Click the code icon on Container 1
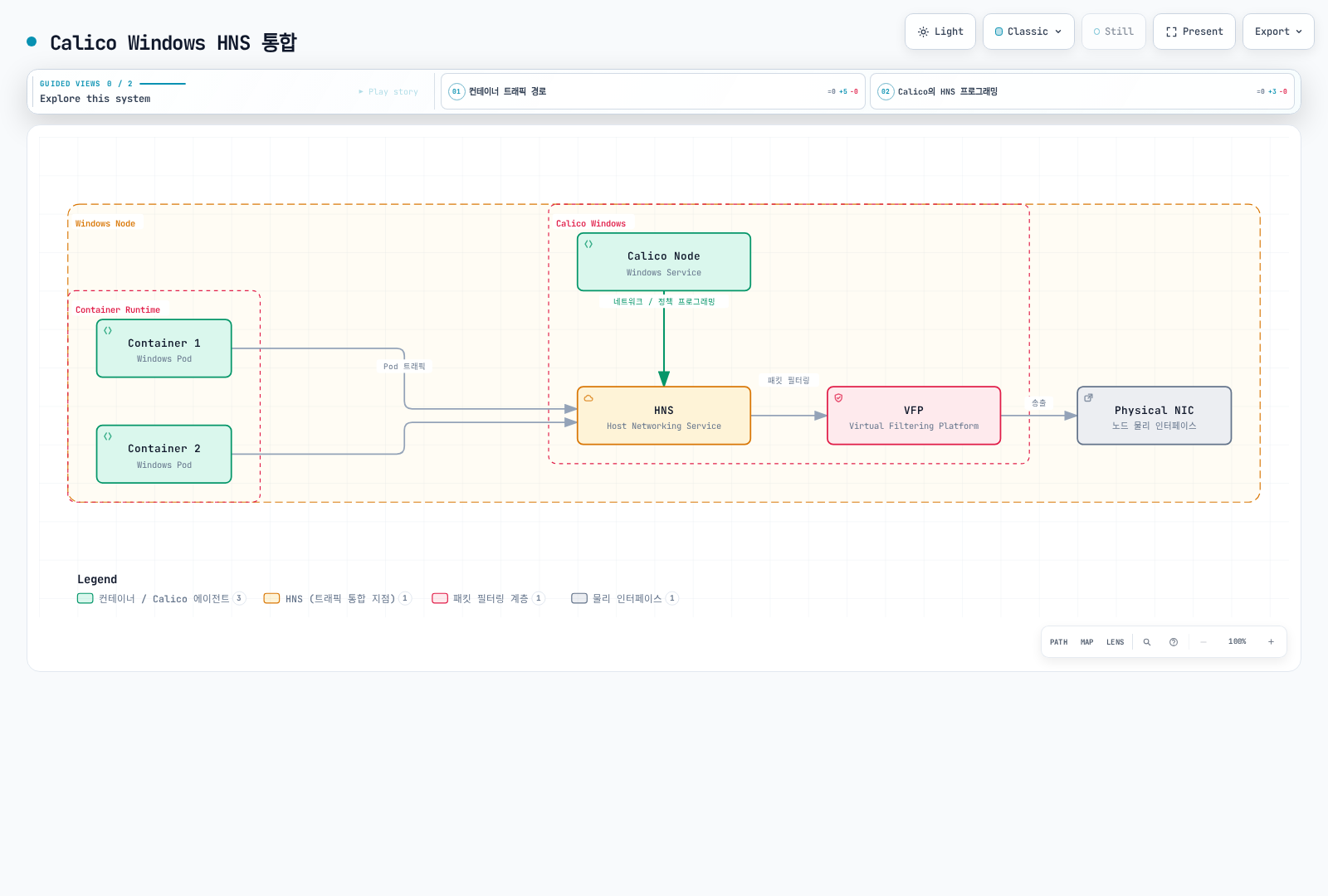Image resolution: width=1328 pixels, height=896 pixels. [x=108, y=330]
